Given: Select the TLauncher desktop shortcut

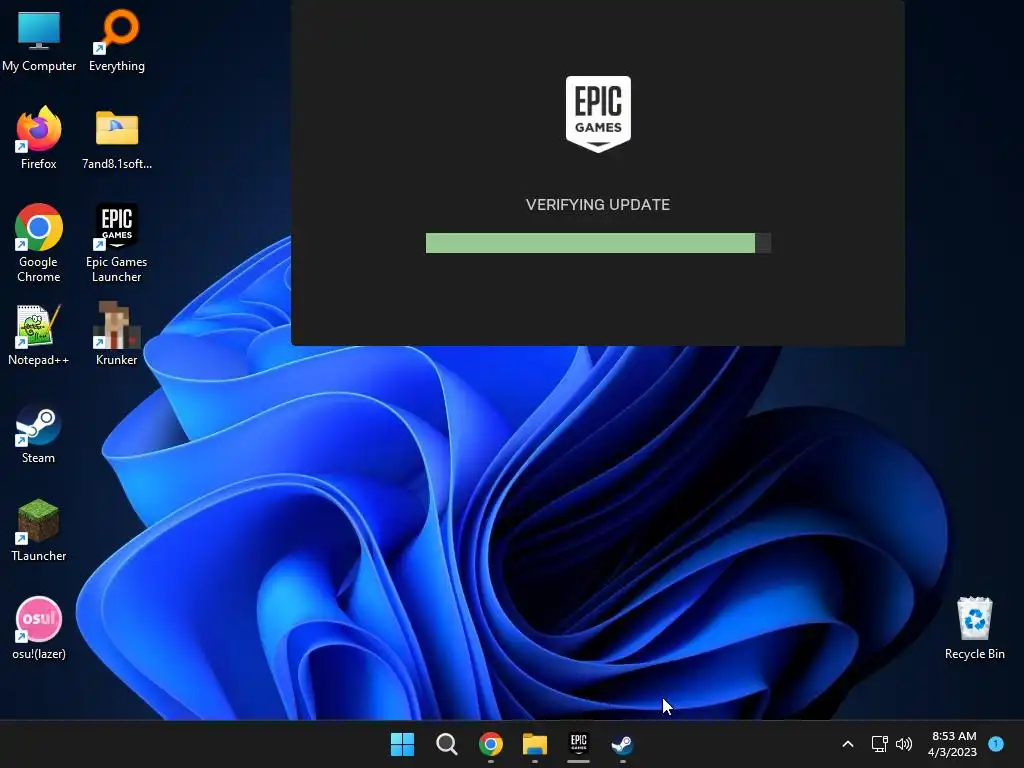Looking at the screenshot, I should coord(39,530).
